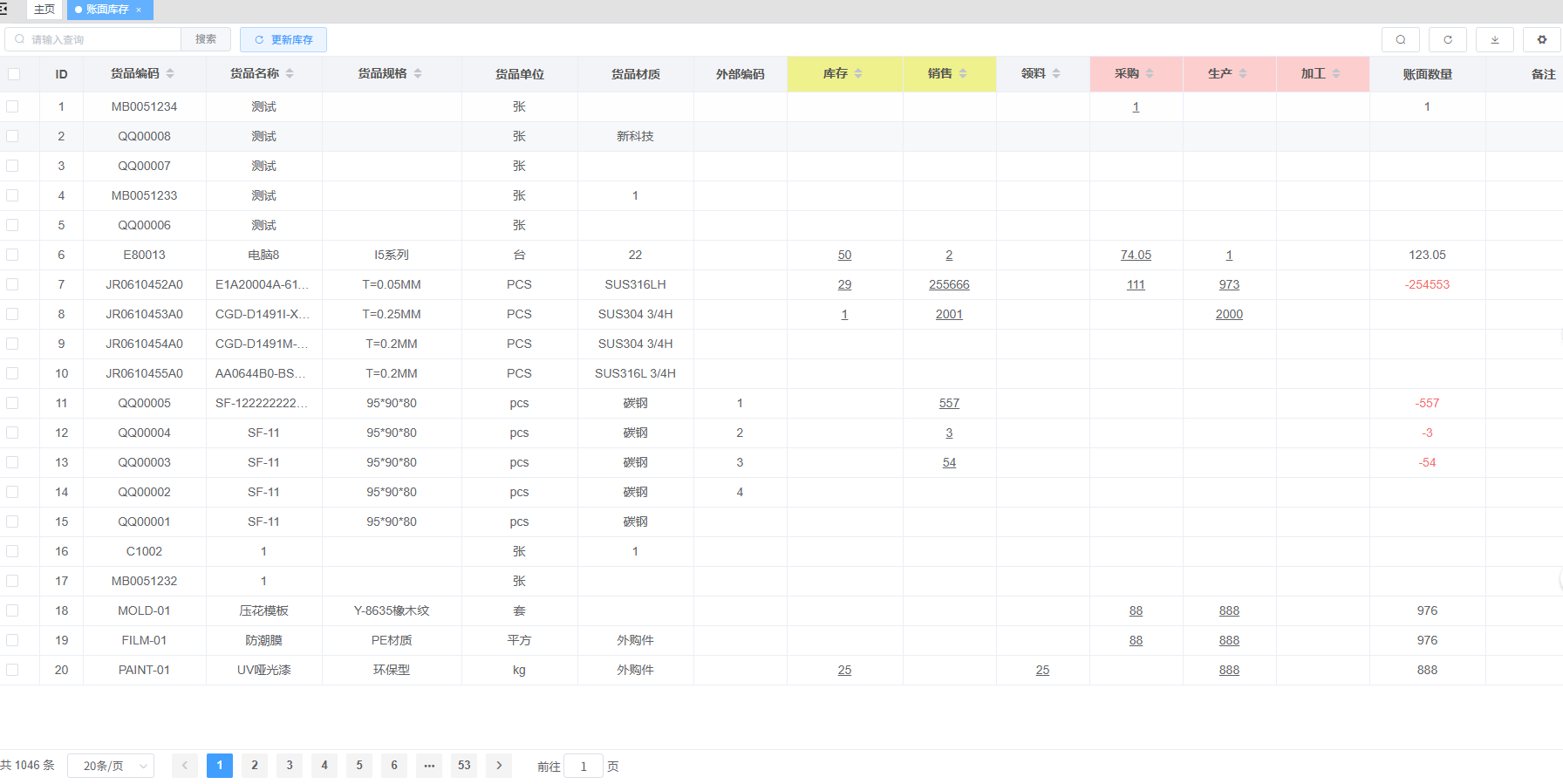Click the refresh table icon button
The width and height of the screenshot is (1563, 784).
point(1447,40)
